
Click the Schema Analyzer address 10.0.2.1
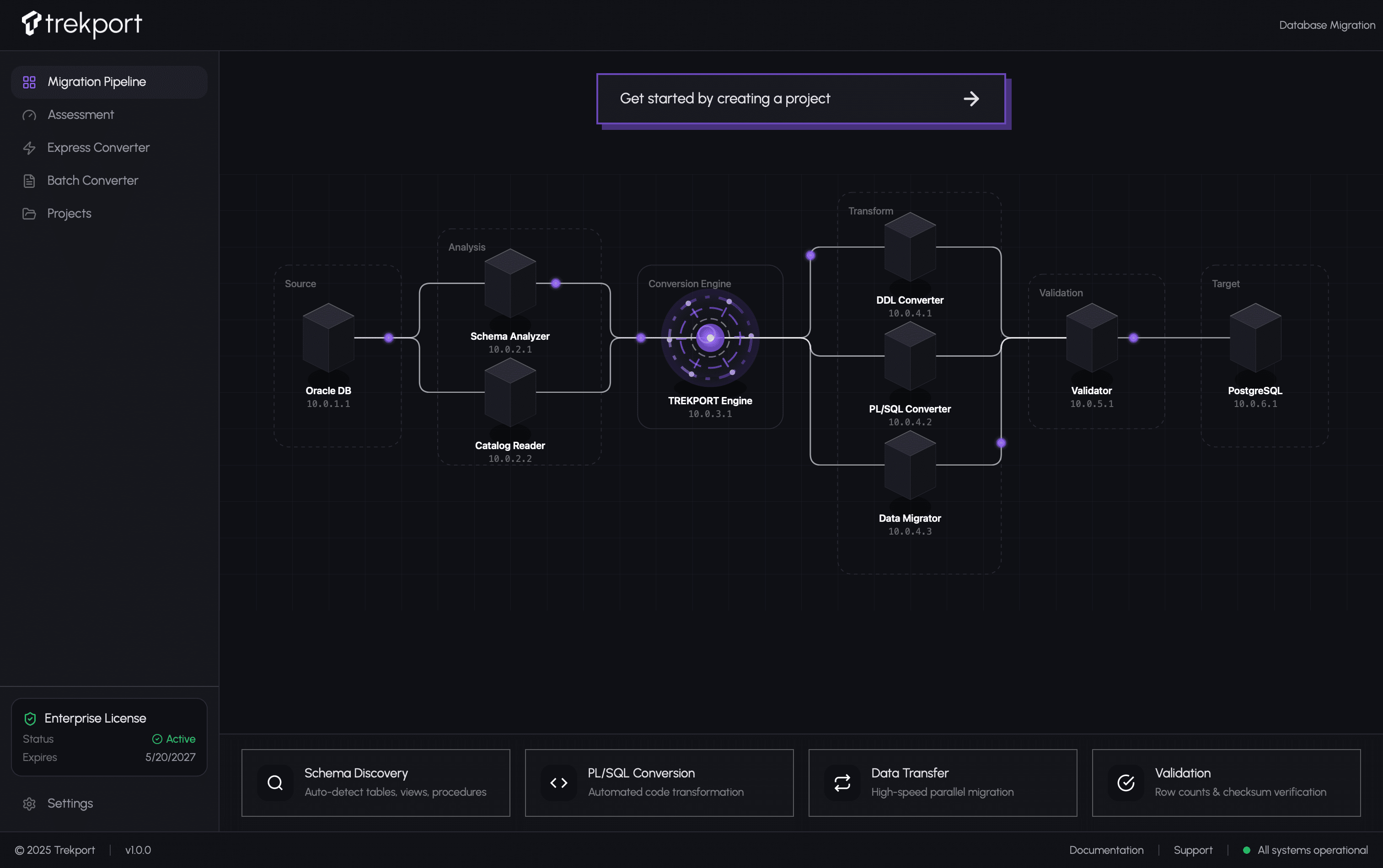[x=510, y=349]
